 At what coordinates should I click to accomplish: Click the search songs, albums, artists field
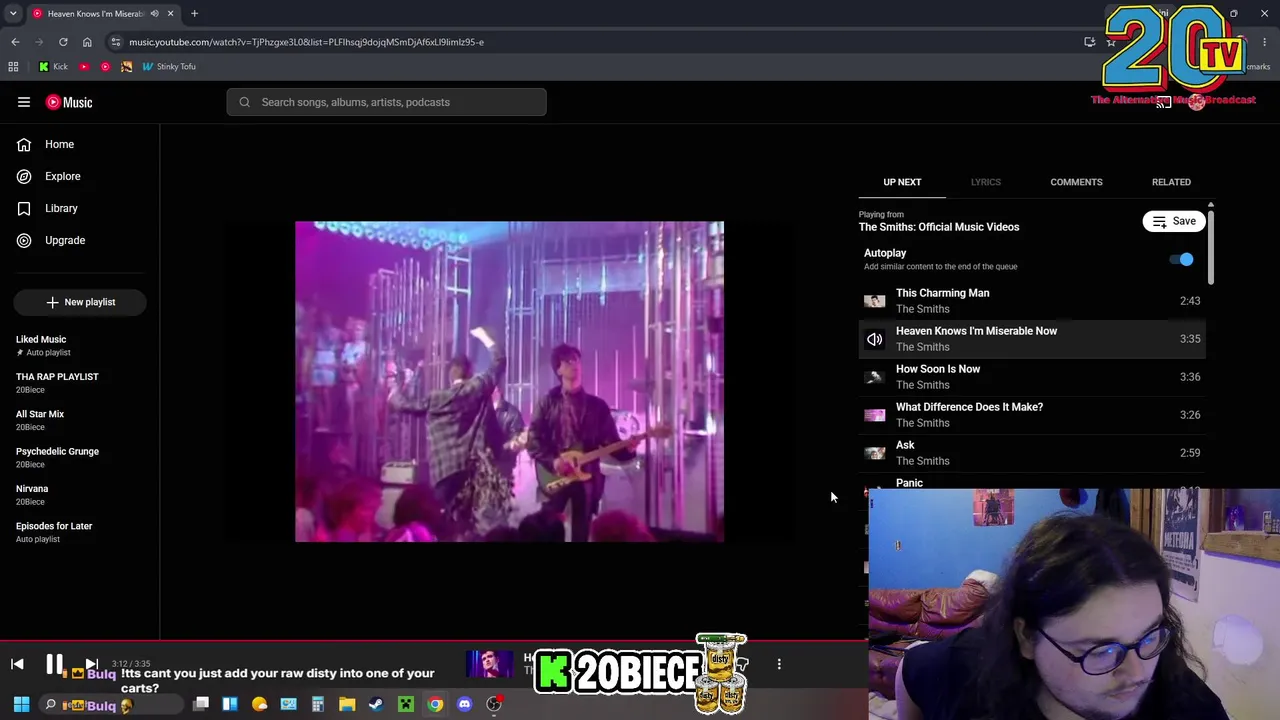point(386,102)
